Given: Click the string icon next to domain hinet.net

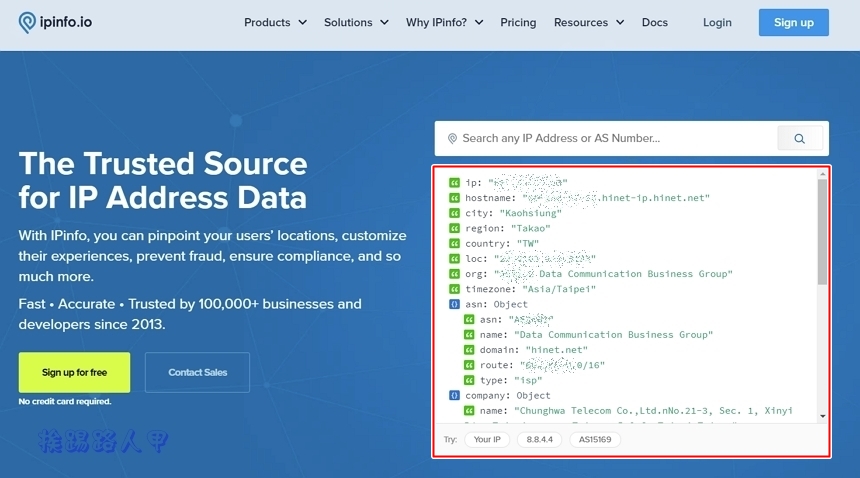Looking at the screenshot, I should click(469, 350).
